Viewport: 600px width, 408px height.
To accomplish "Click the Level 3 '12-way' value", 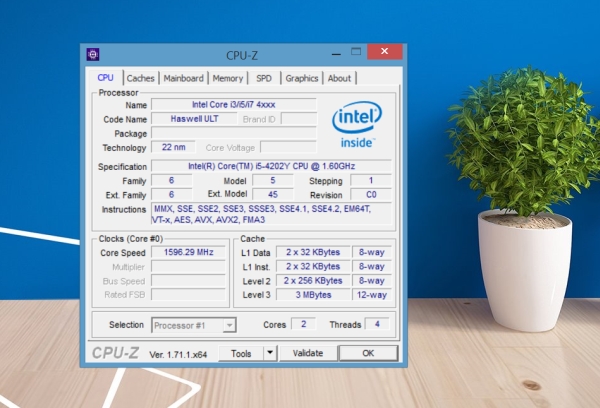I will [372, 295].
